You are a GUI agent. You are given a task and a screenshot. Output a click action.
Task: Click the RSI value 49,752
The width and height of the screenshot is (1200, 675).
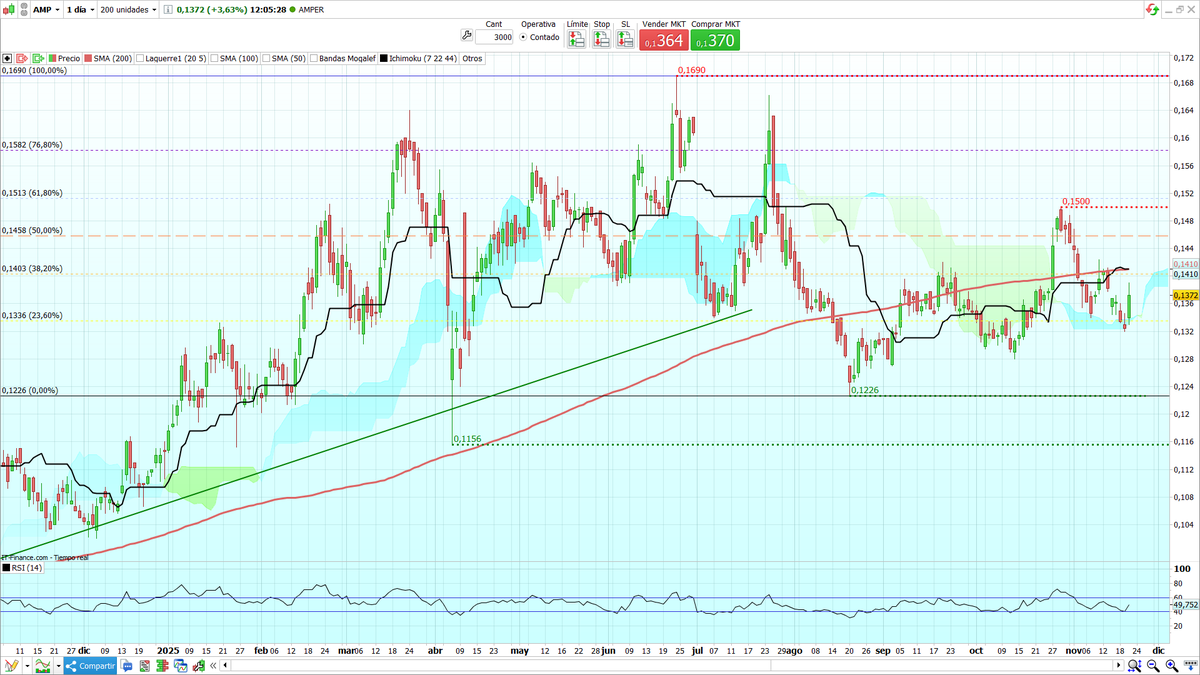tap(1185, 605)
